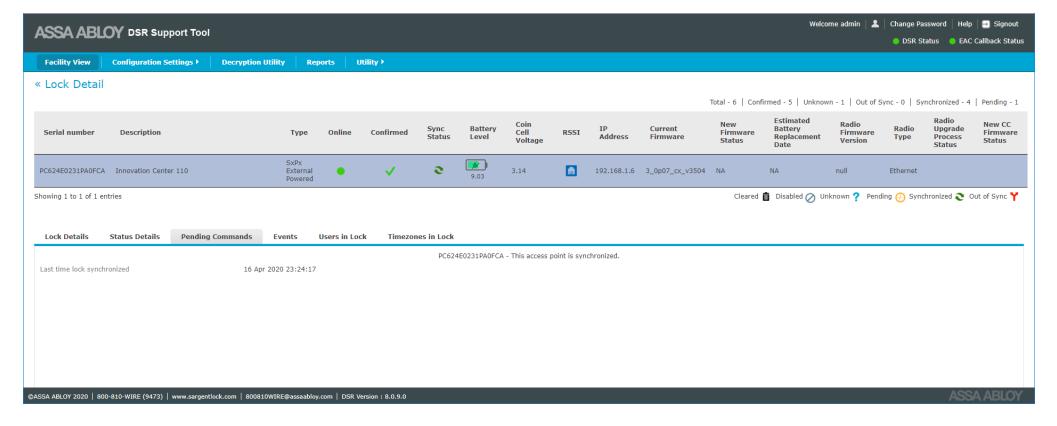The width and height of the screenshot is (1057, 426).
Task: Click the Sync Status icon in the lock row
Action: pyautogui.click(x=438, y=171)
